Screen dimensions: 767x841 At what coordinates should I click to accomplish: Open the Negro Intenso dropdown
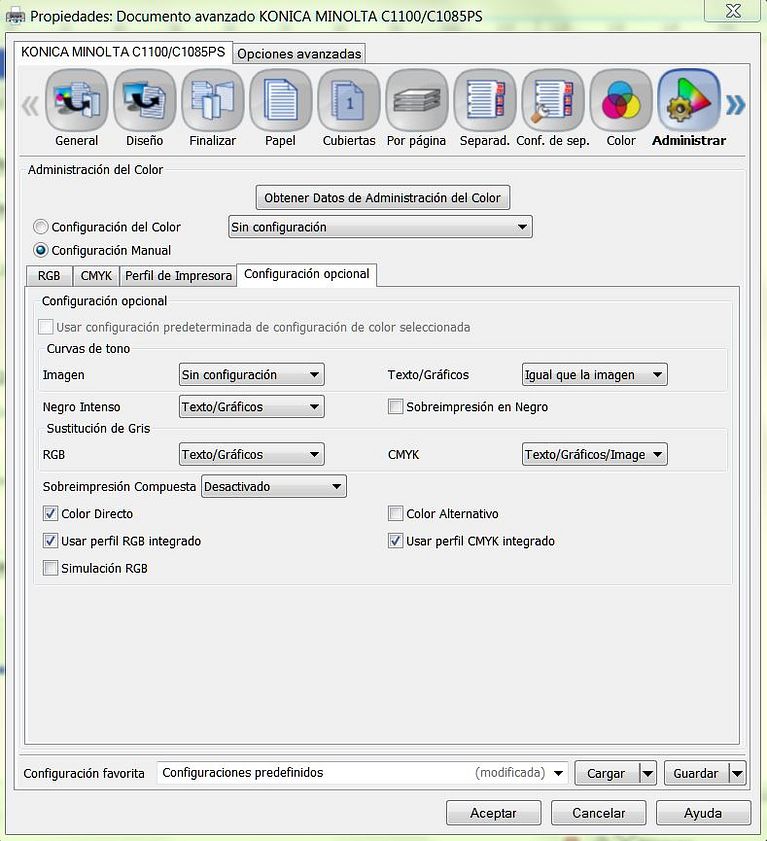[252, 407]
